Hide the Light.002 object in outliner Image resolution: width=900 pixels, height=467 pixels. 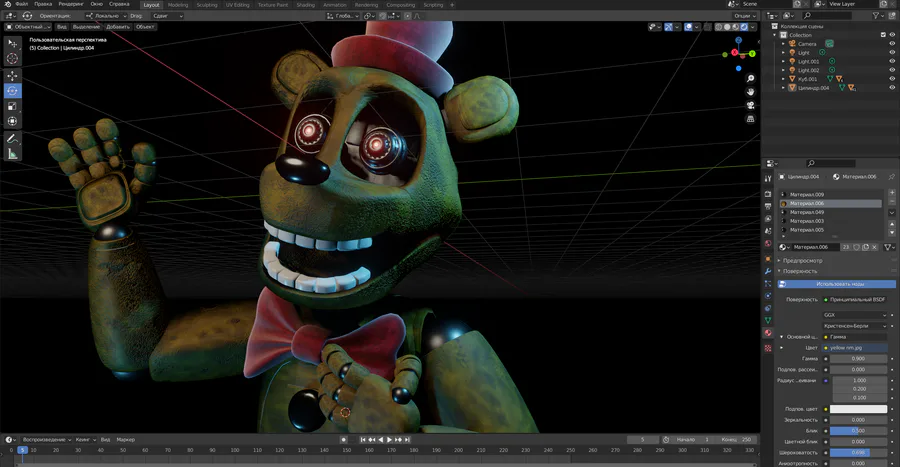pyautogui.click(x=892, y=70)
